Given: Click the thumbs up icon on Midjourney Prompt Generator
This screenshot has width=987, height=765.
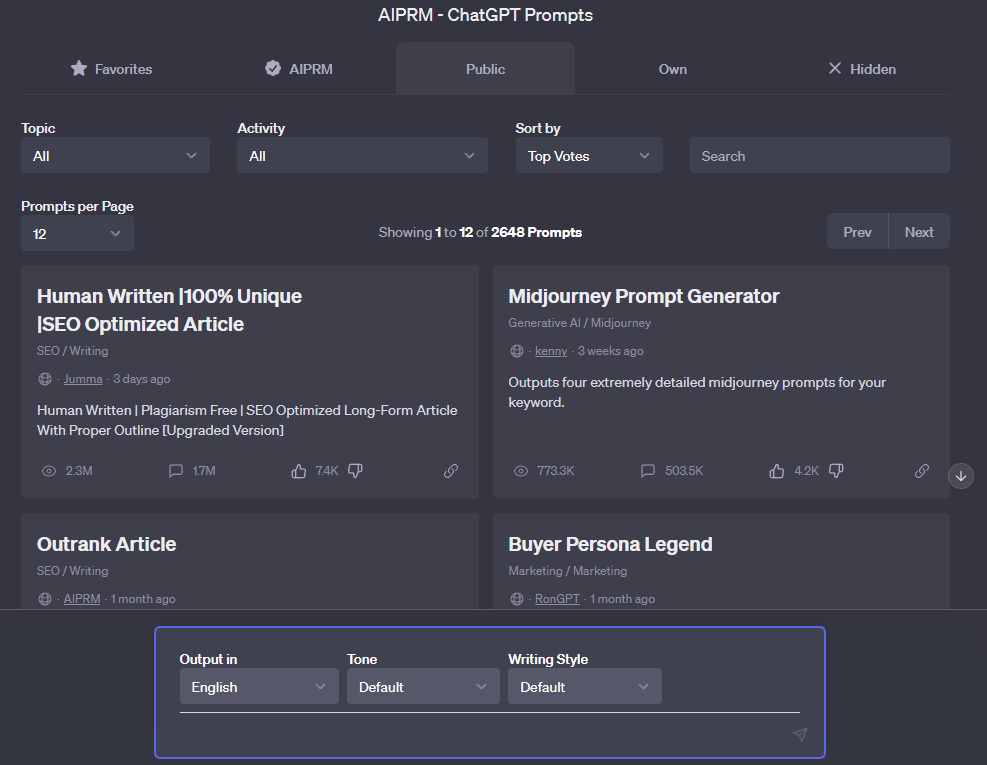Looking at the screenshot, I should point(777,470).
